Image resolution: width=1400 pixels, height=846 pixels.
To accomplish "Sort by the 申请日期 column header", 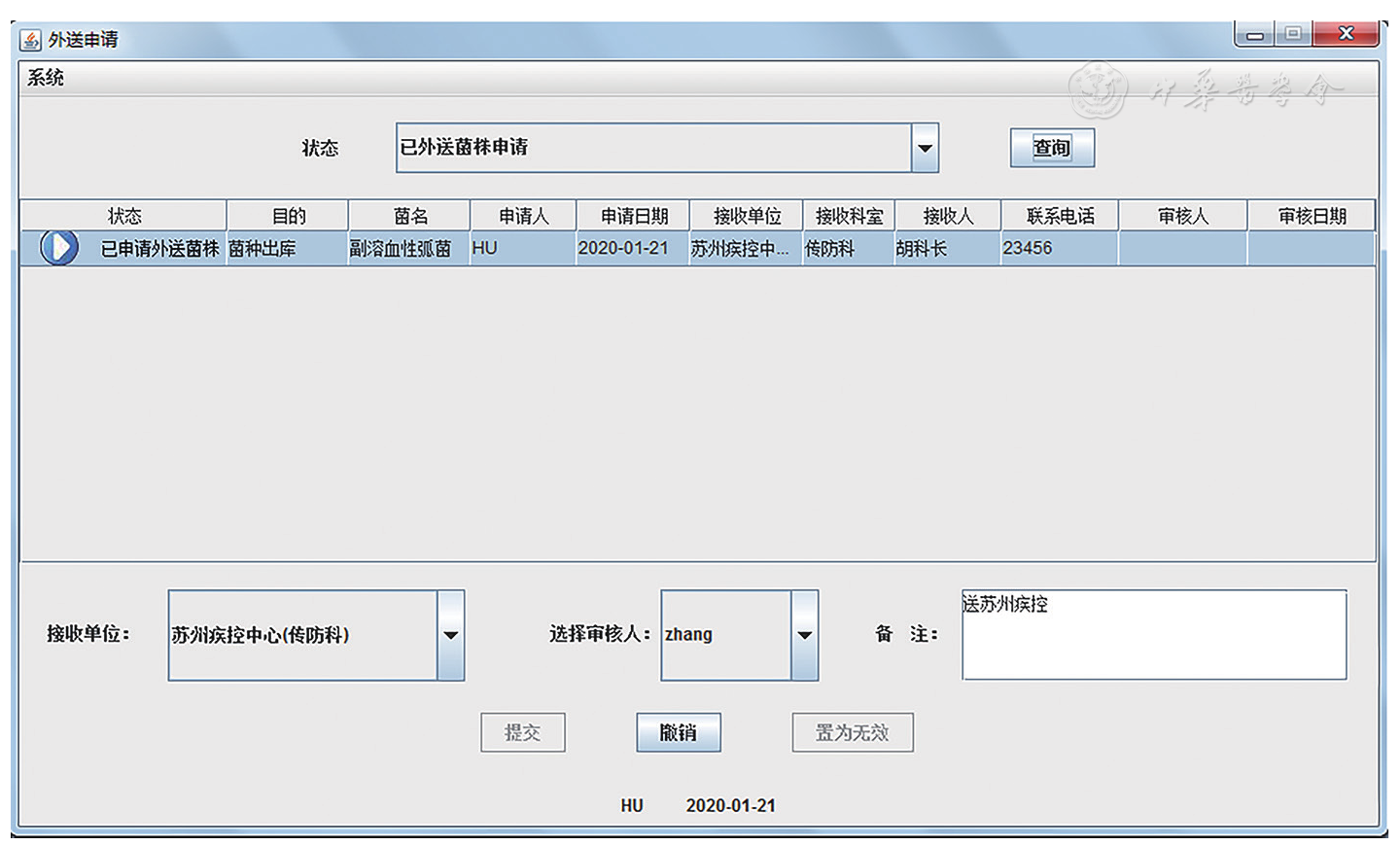I will coord(633,216).
